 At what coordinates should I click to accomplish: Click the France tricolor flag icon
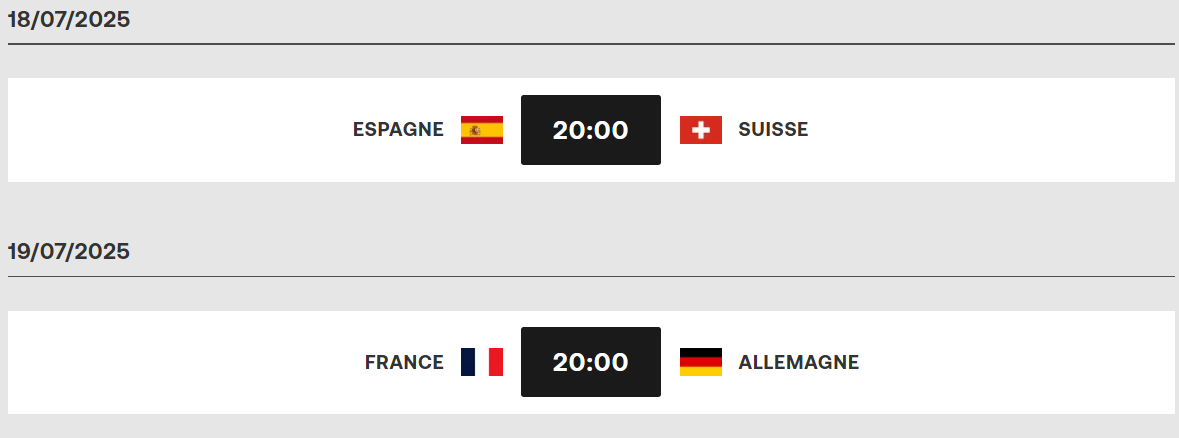[x=482, y=362]
